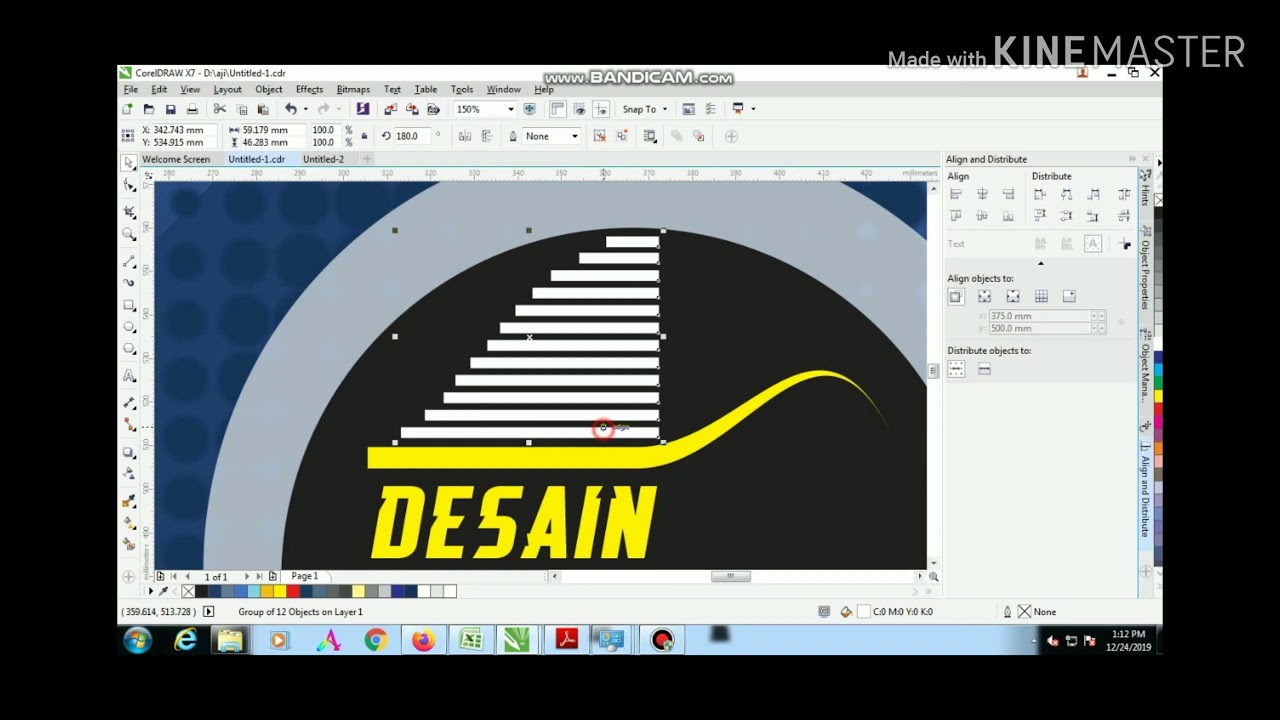Expand the Snap To dropdown
Viewport: 1280px width, 720px height.
click(664, 109)
